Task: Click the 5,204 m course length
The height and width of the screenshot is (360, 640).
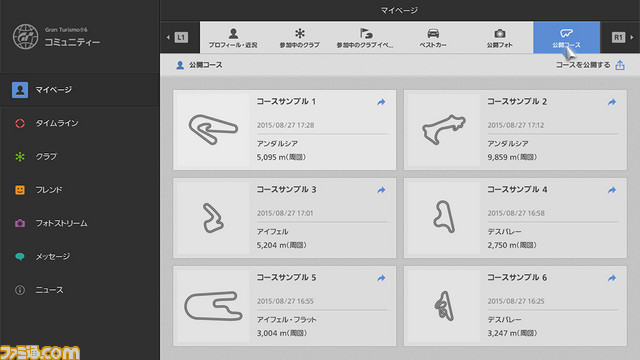Action: tap(281, 245)
